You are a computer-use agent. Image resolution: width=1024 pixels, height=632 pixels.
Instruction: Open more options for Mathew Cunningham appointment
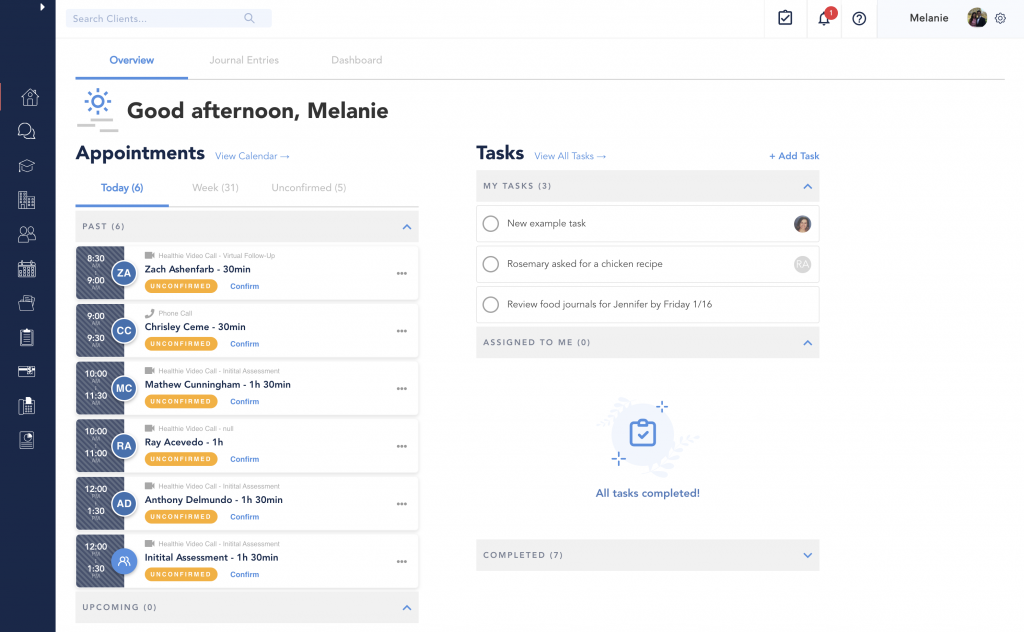tap(402, 388)
